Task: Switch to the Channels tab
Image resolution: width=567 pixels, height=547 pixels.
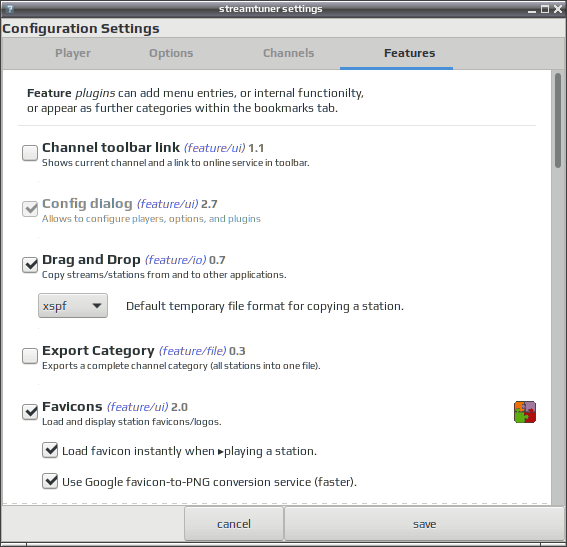Action: 289,53
